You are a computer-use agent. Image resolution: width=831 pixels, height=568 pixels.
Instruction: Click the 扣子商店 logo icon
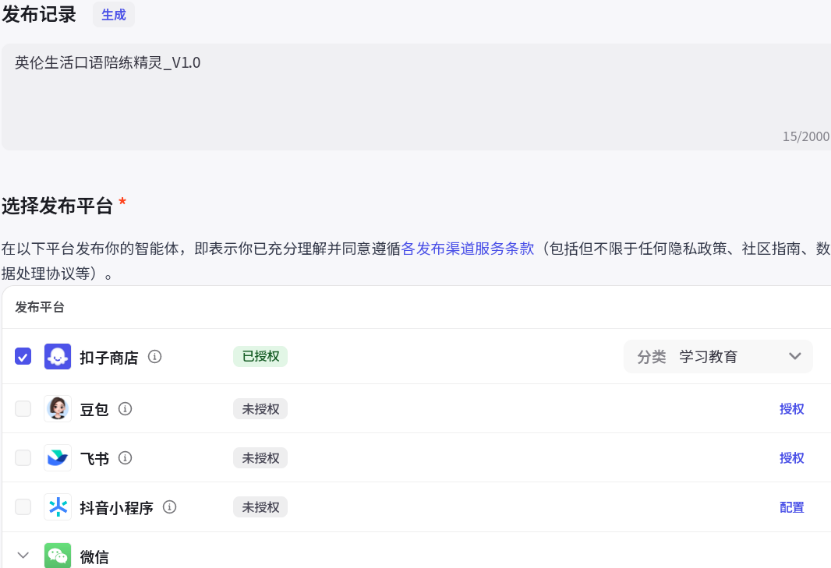58,357
